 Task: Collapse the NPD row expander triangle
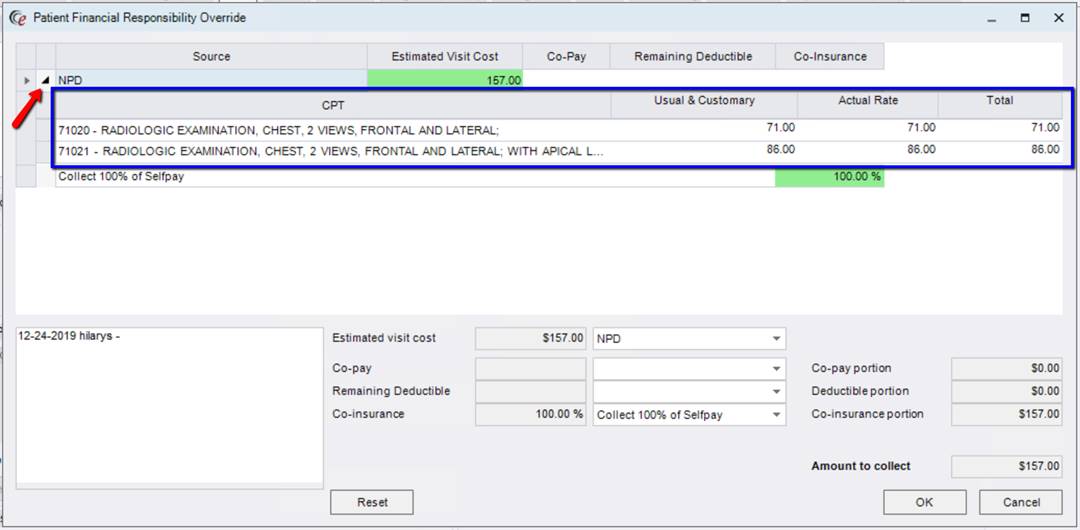pyautogui.click(x=45, y=80)
